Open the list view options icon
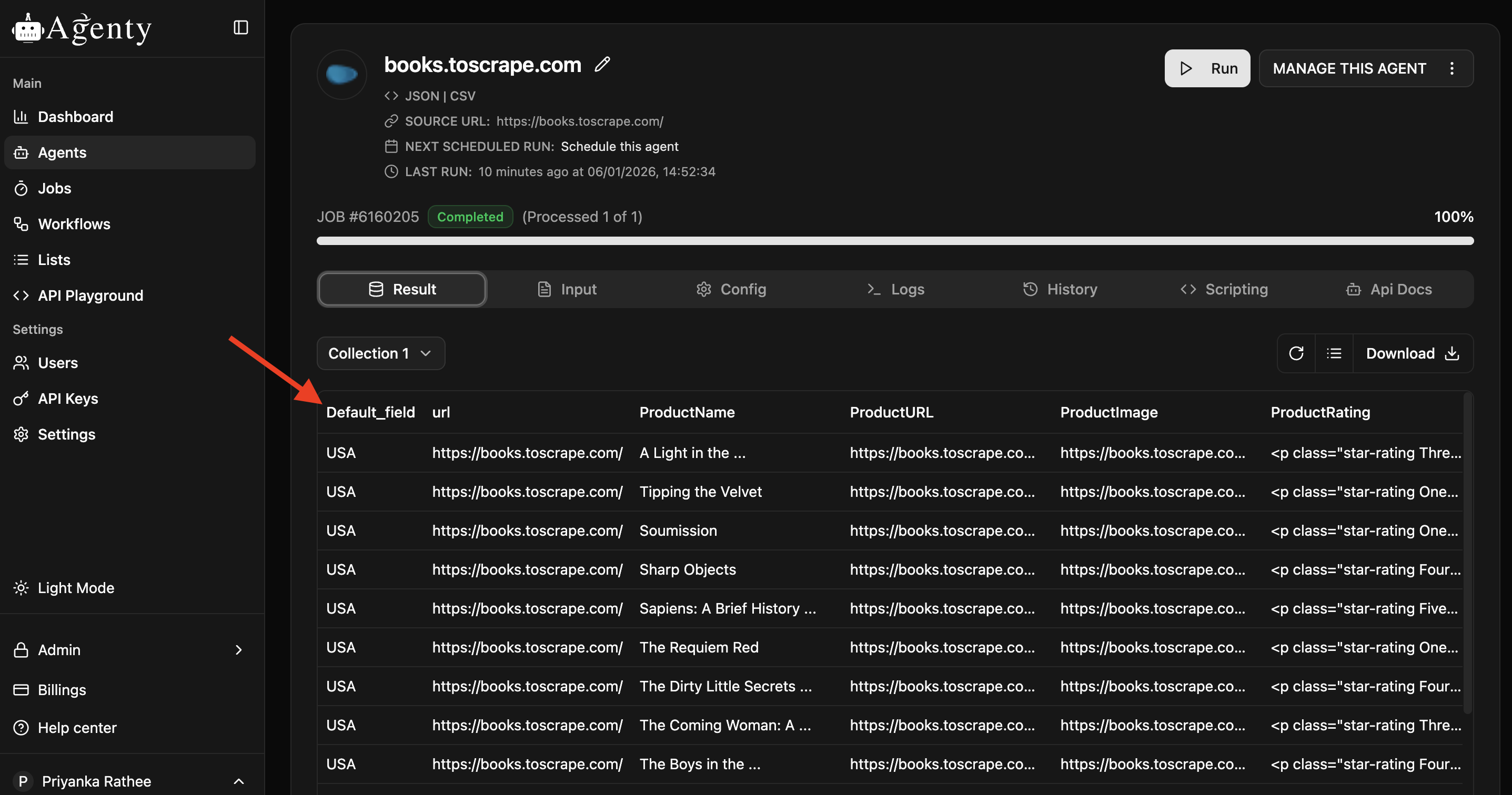This screenshot has height=795, width=1512. (x=1334, y=353)
